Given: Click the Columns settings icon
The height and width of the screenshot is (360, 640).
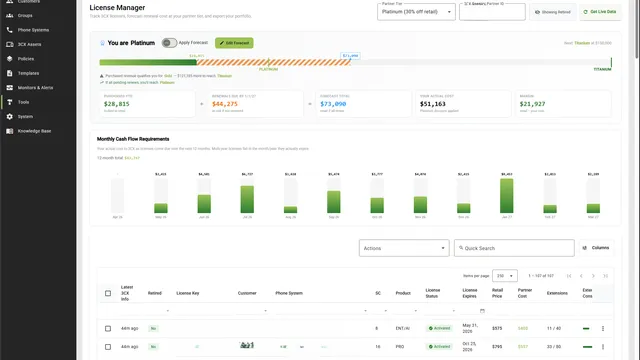Looking at the screenshot, I should point(584,248).
